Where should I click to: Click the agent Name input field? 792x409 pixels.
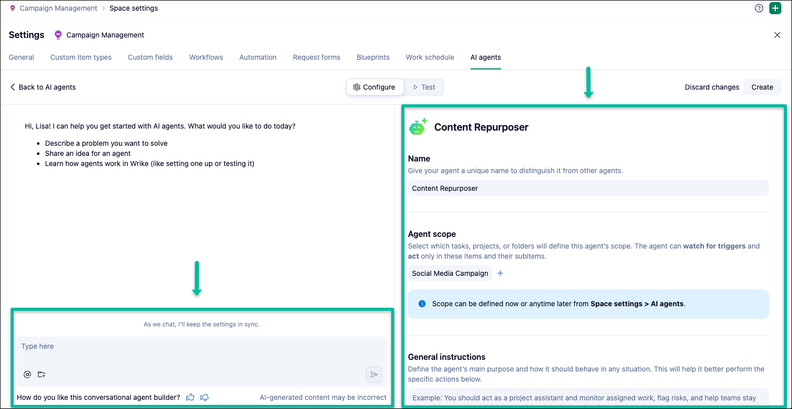pos(588,188)
